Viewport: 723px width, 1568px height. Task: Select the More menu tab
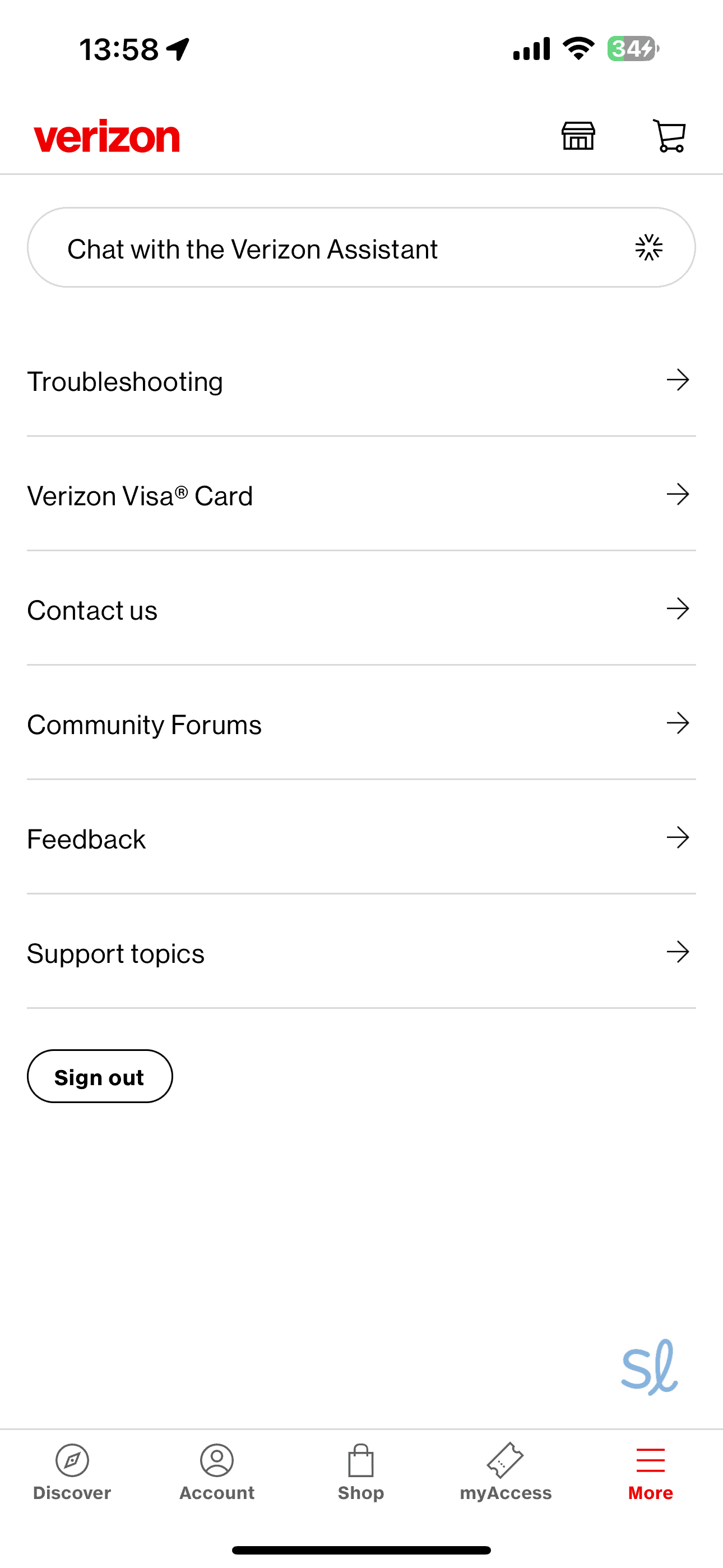pyautogui.click(x=650, y=1472)
